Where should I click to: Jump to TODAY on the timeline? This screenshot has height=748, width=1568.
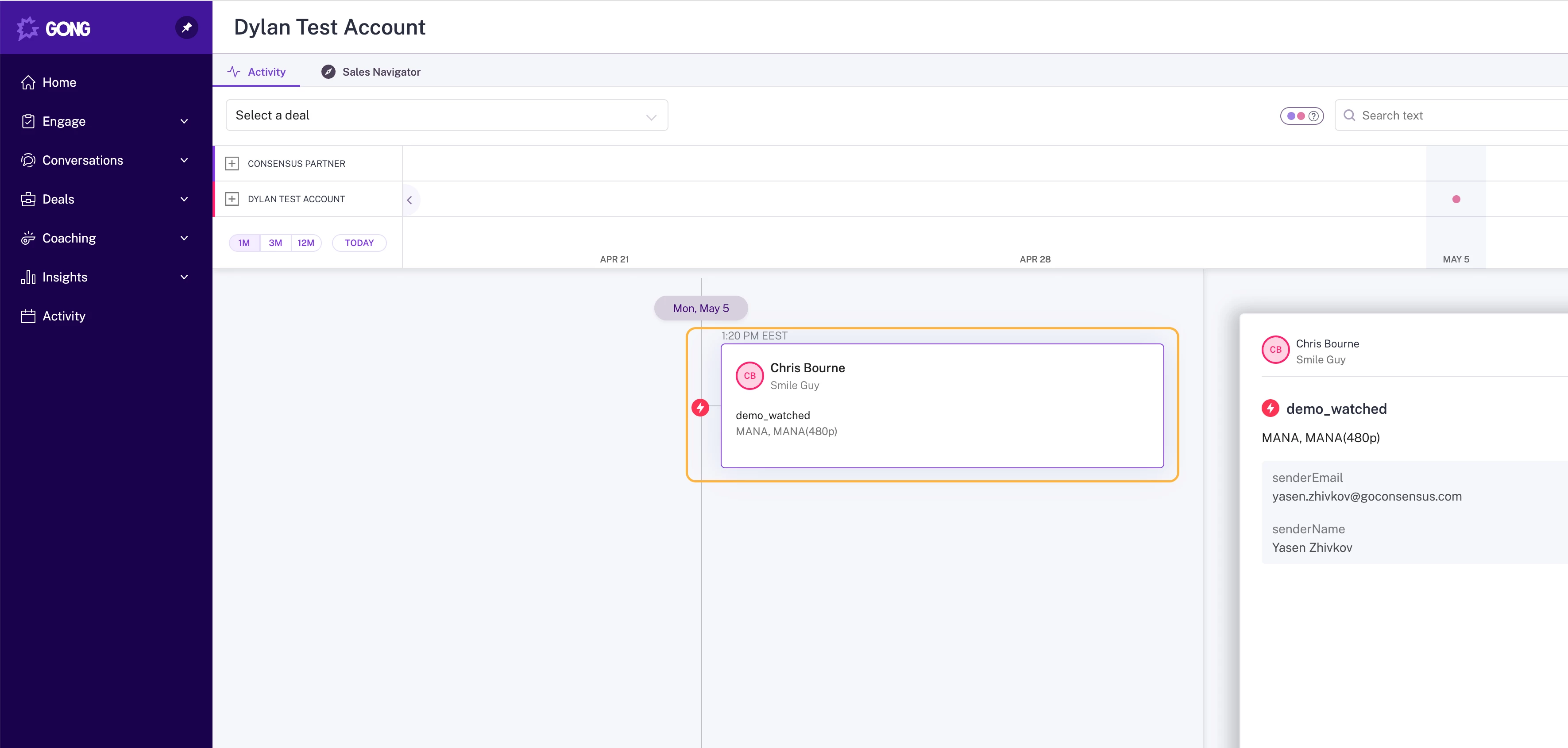tap(359, 243)
